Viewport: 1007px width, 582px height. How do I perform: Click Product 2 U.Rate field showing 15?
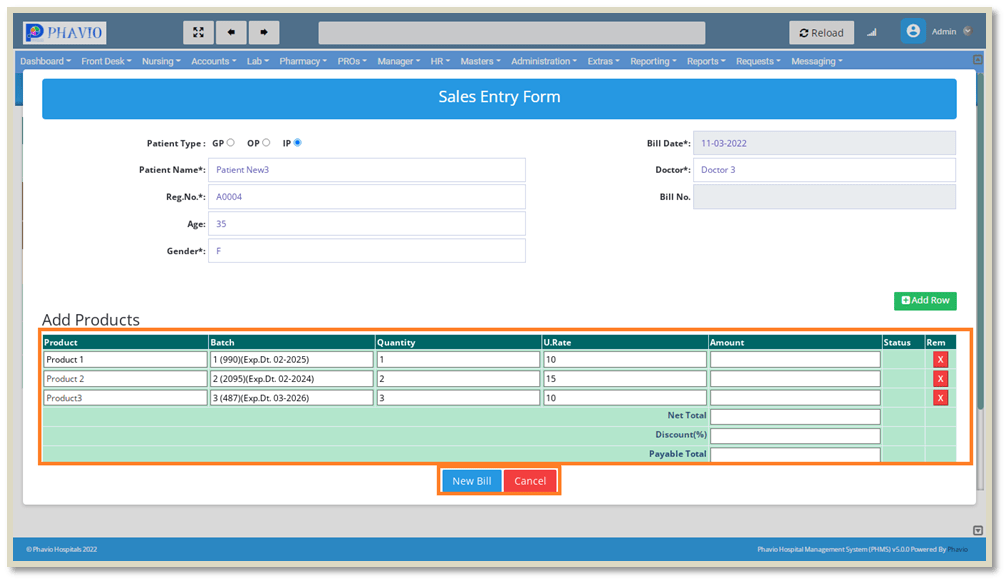pos(625,379)
